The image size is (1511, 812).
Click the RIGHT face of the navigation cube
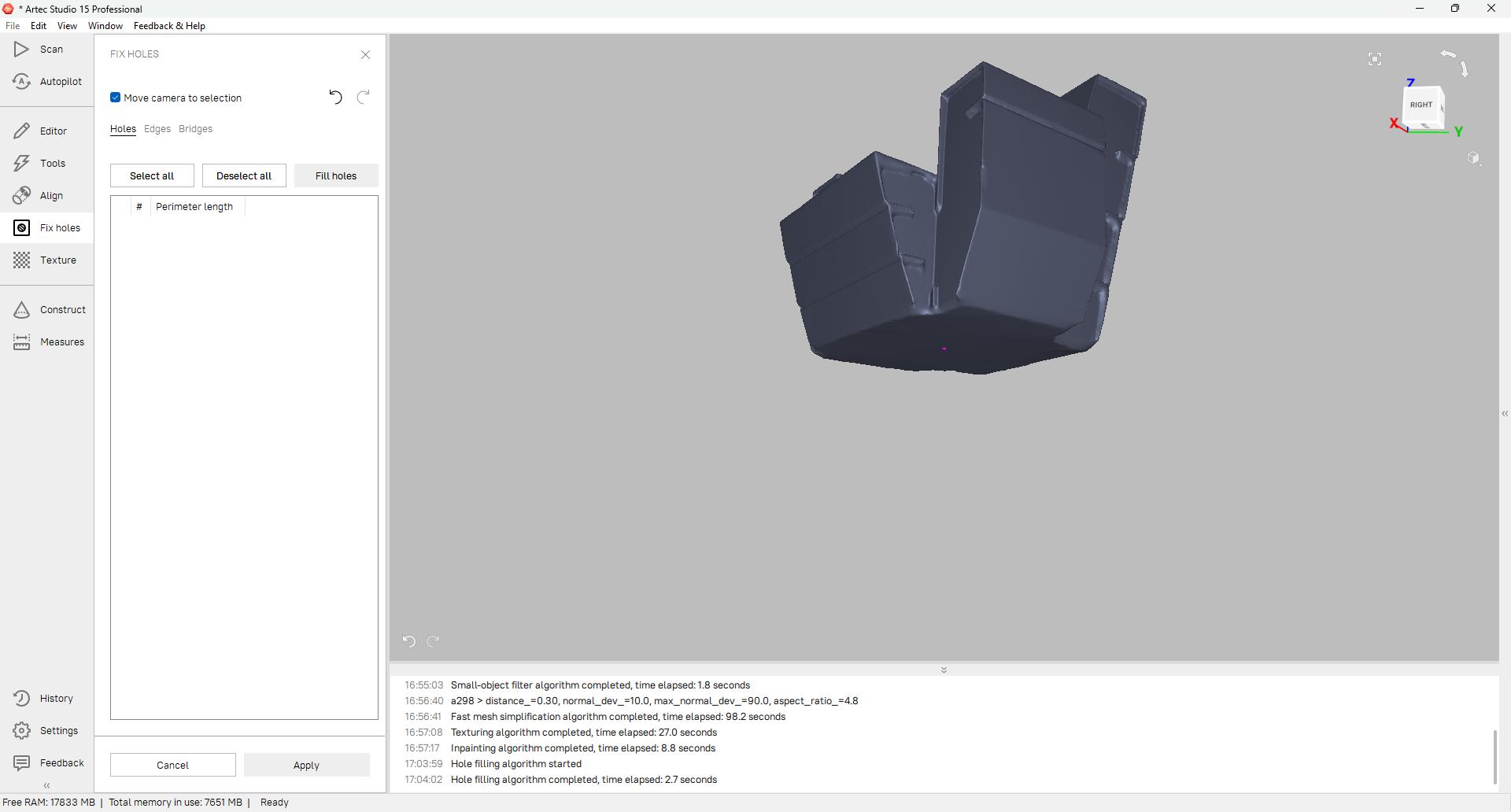pyautogui.click(x=1422, y=105)
